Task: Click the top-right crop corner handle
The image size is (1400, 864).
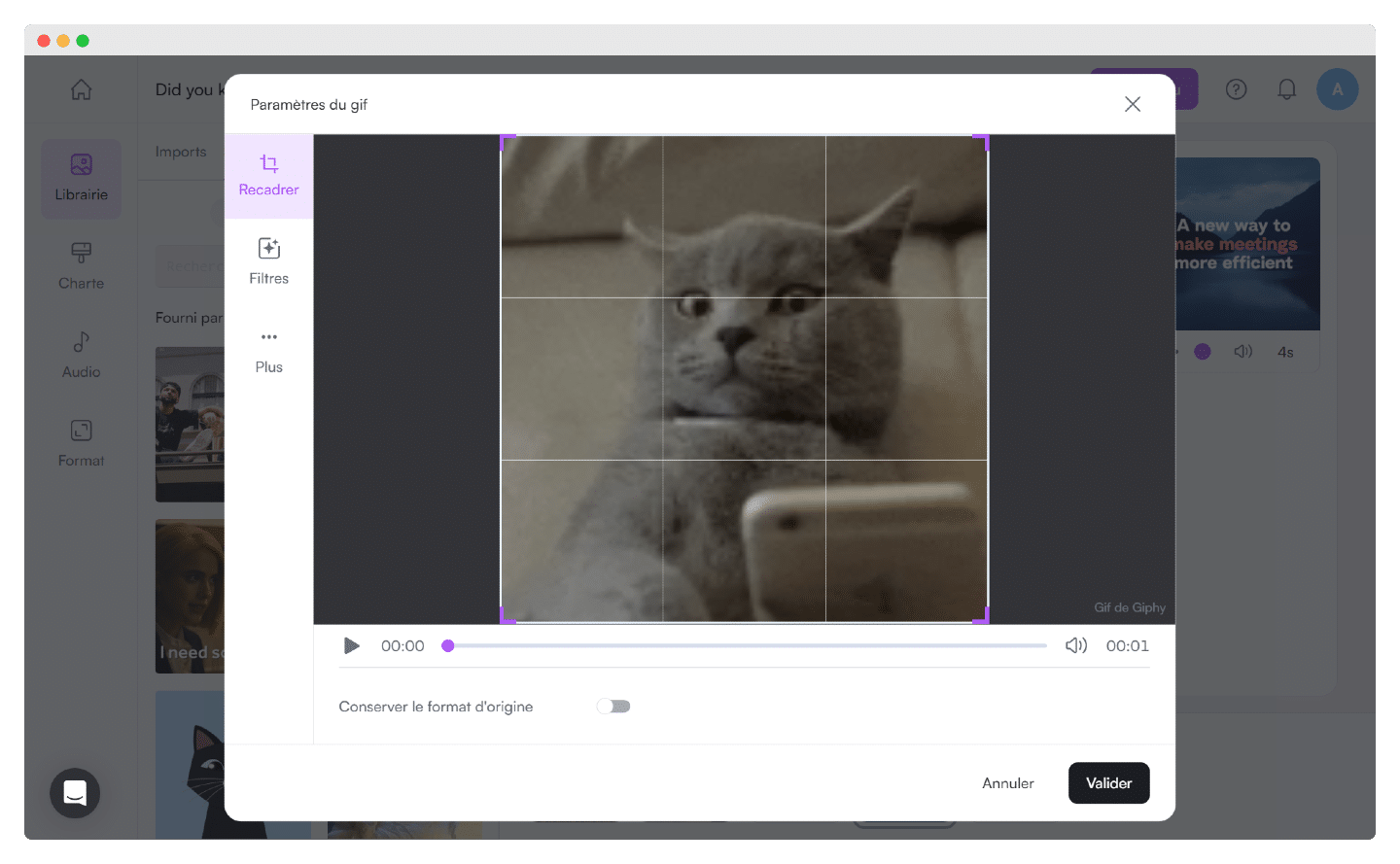Action: click(982, 141)
